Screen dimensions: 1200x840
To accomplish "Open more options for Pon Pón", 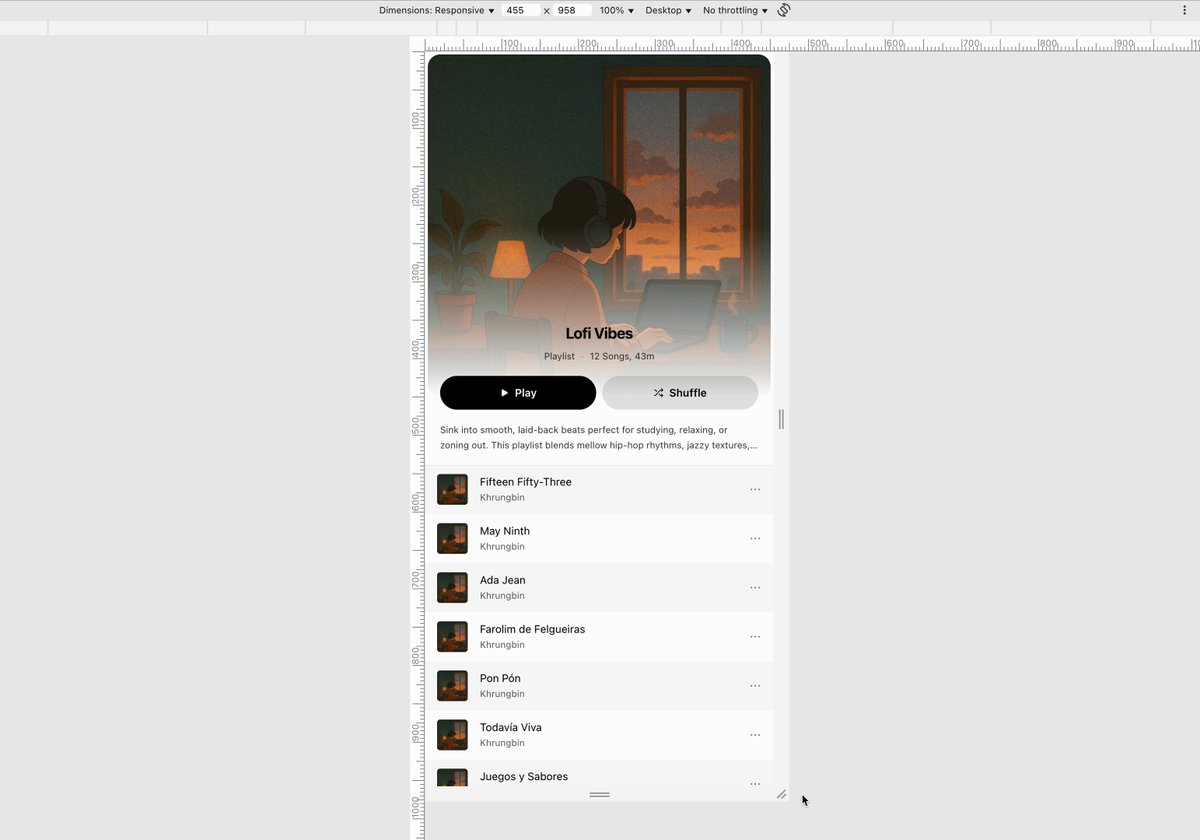I will (x=755, y=685).
